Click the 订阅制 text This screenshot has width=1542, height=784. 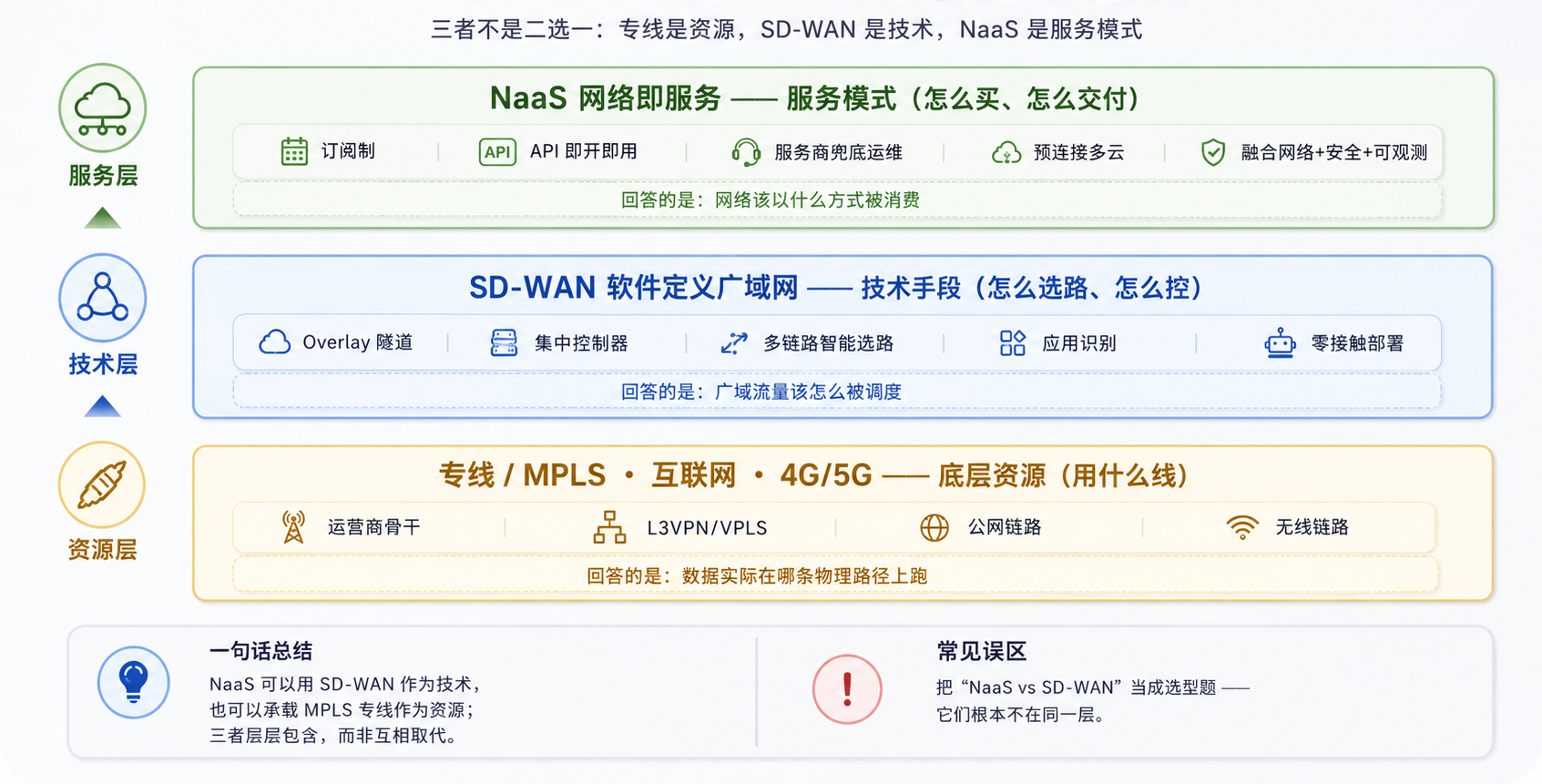coord(348,151)
